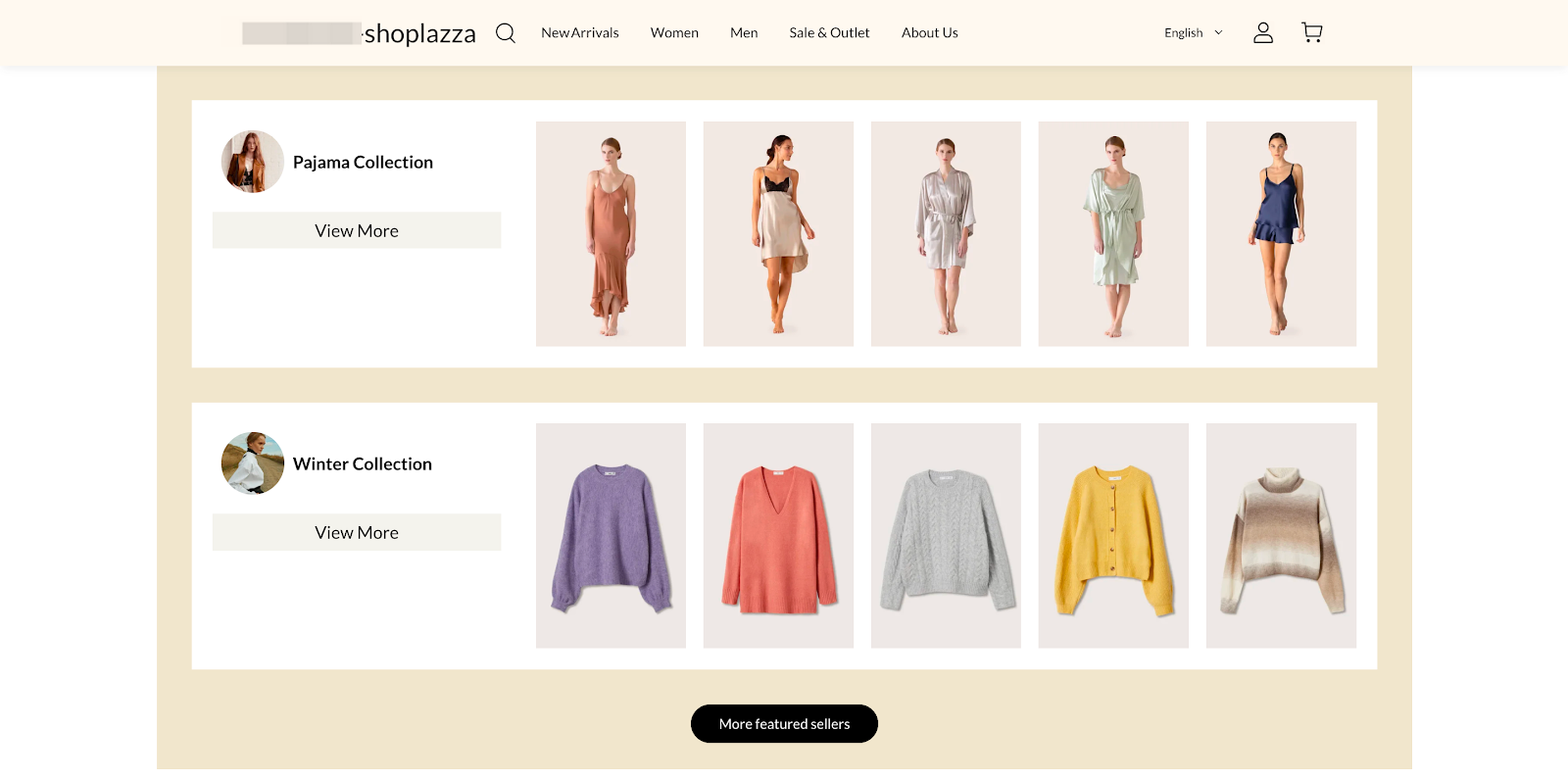Select the Men menu item
The height and width of the screenshot is (779, 1568).
tap(744, 33)
